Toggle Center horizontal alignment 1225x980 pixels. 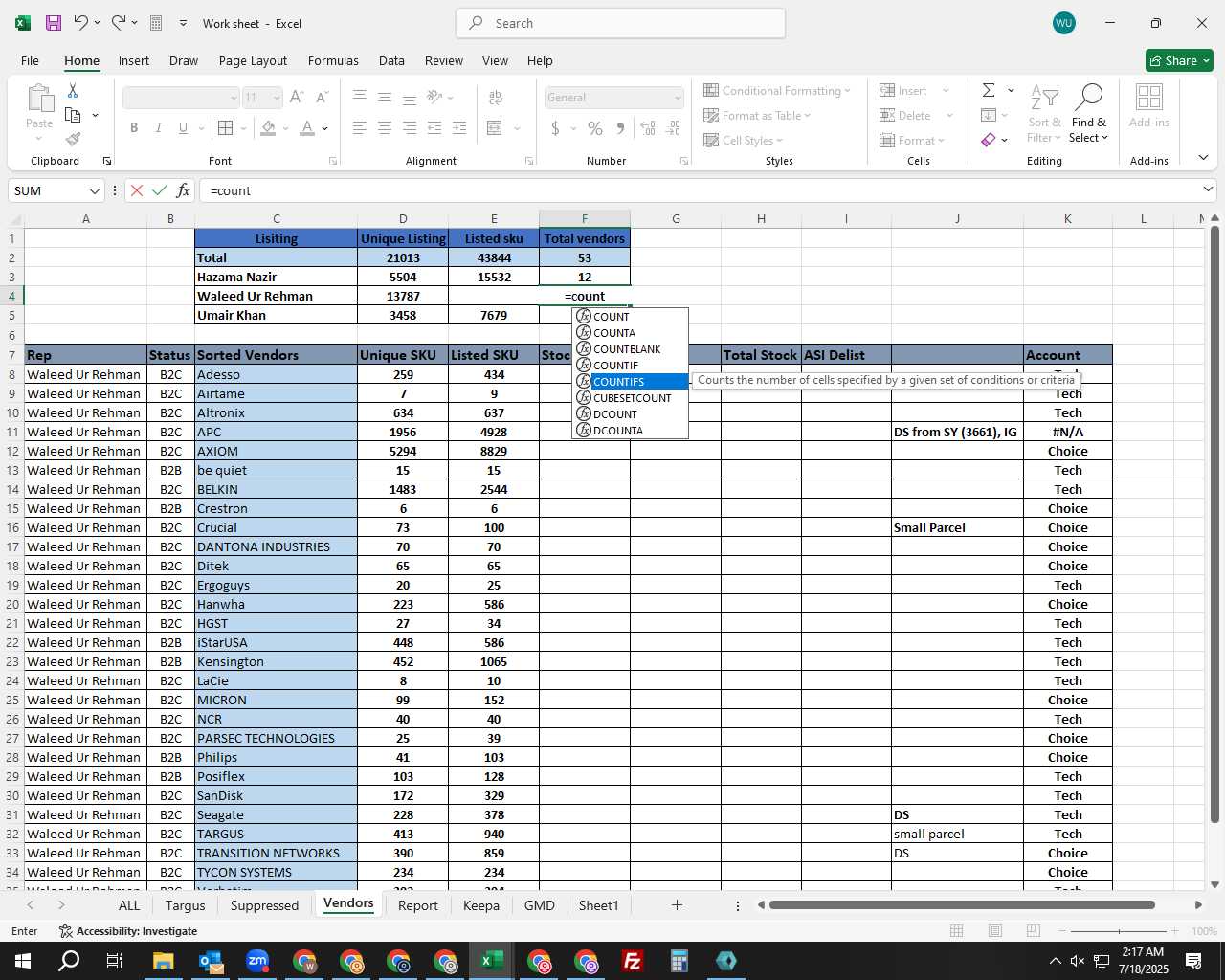385,127
